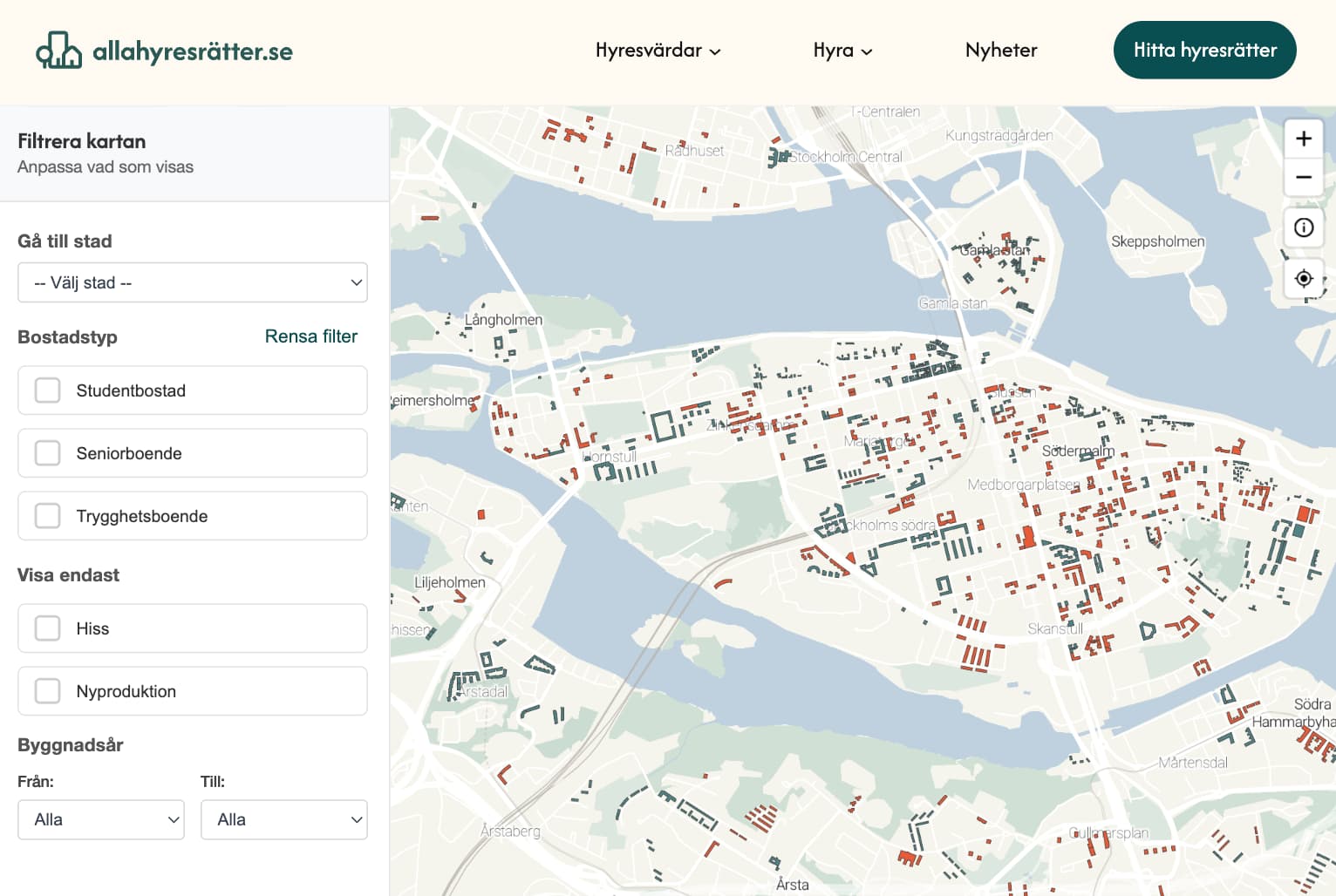Zoom in the map with plus button
Image resolution: width=1336 pixels, height=896 pixels.
point(1304,139)
